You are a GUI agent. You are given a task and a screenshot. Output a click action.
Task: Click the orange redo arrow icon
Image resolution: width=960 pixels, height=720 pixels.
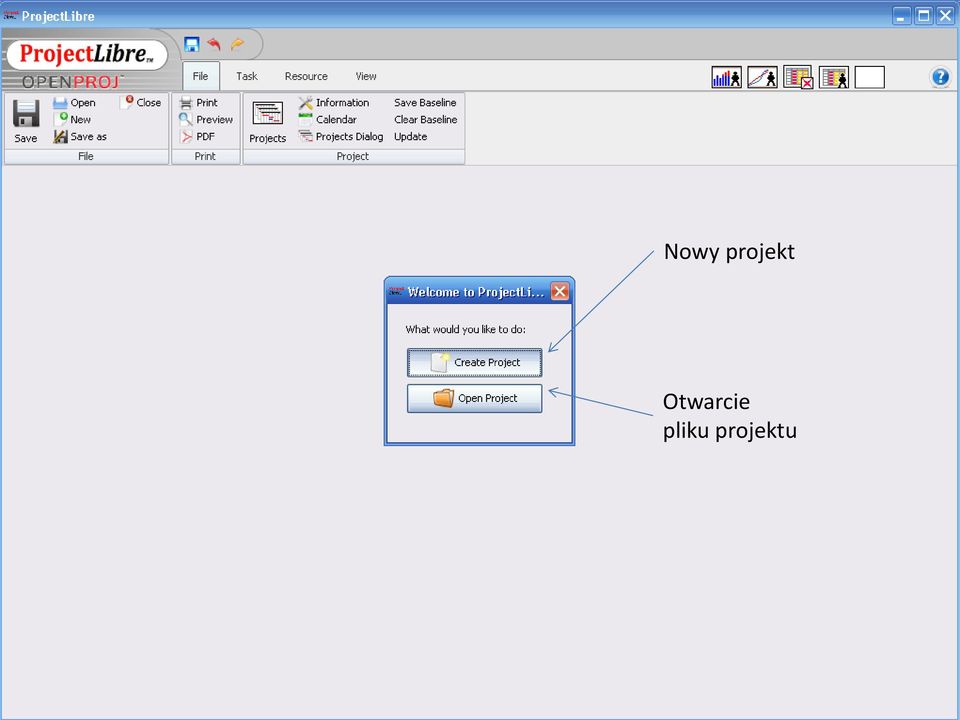[237, 44]
